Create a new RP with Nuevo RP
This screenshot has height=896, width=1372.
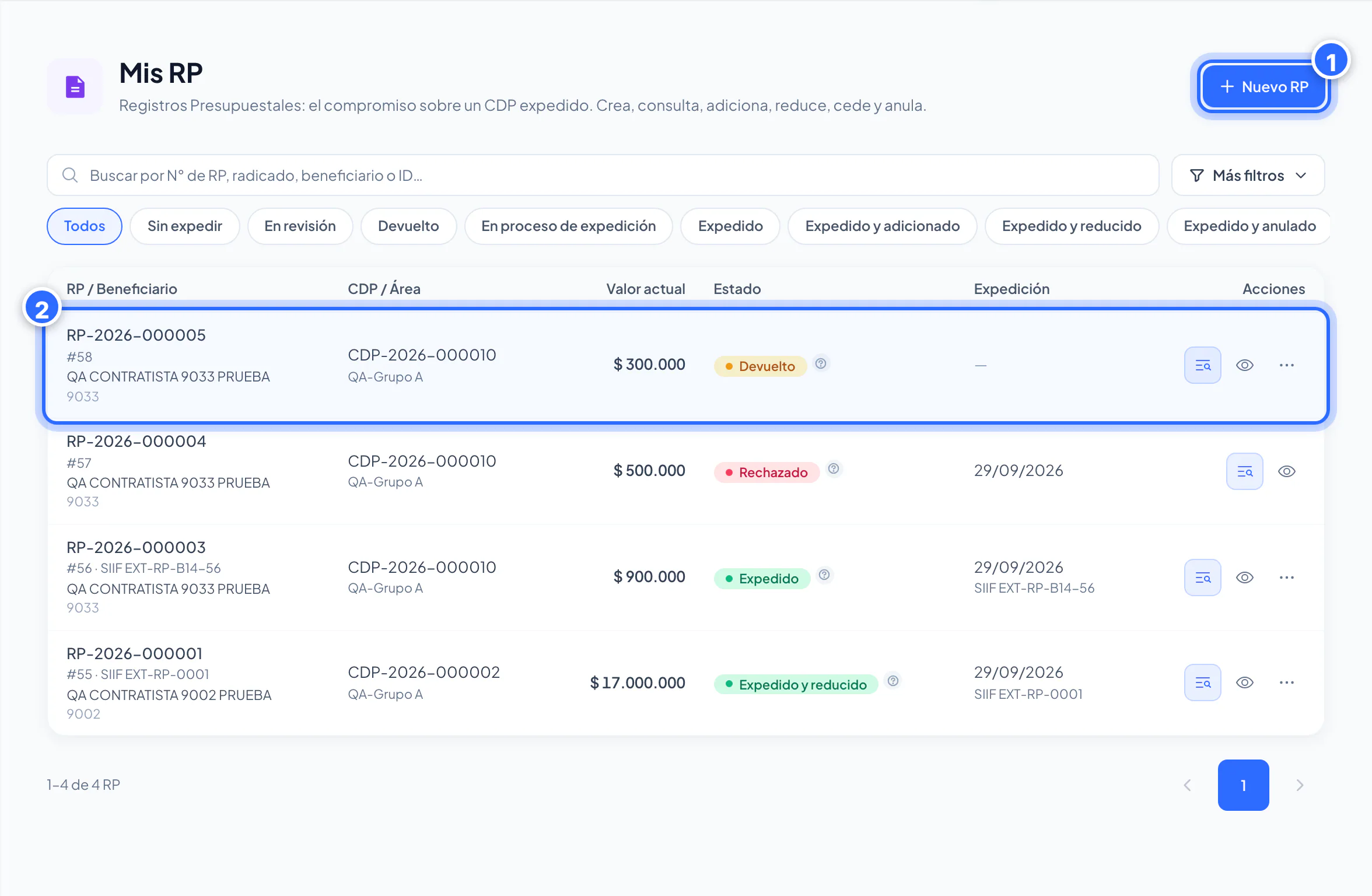coord(1263,86)
